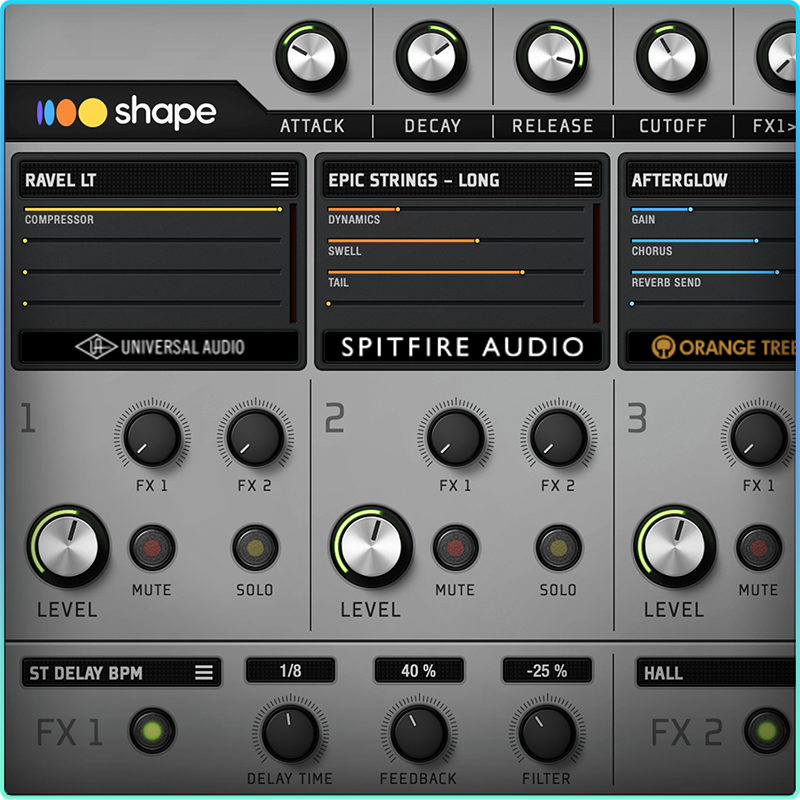Click the Dynamics slider in Epic Strings
The width and height of the screenshot is (800, 800).
pos(456,209)
